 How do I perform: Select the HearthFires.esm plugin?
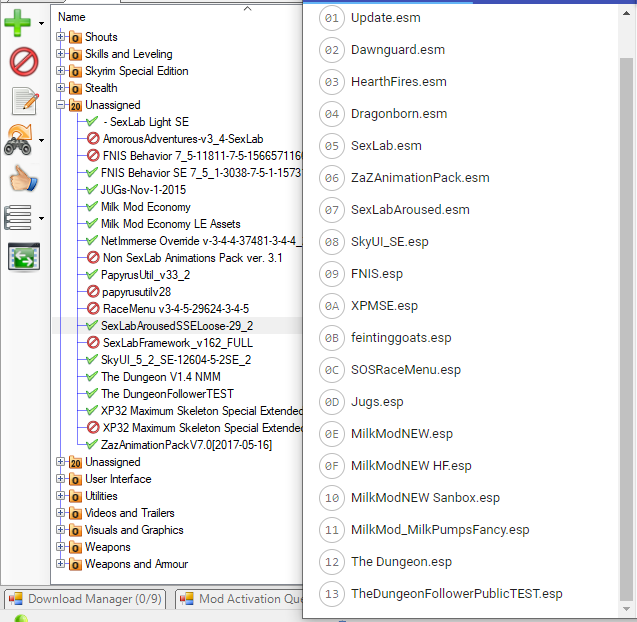pos(399,82)
